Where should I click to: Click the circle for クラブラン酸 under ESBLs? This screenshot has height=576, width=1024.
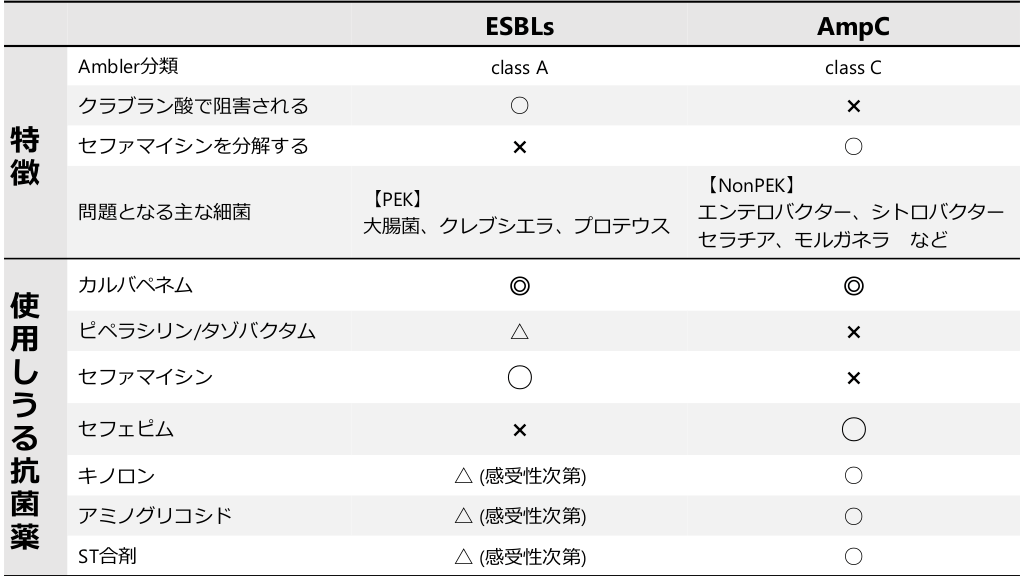pos(518,105)
